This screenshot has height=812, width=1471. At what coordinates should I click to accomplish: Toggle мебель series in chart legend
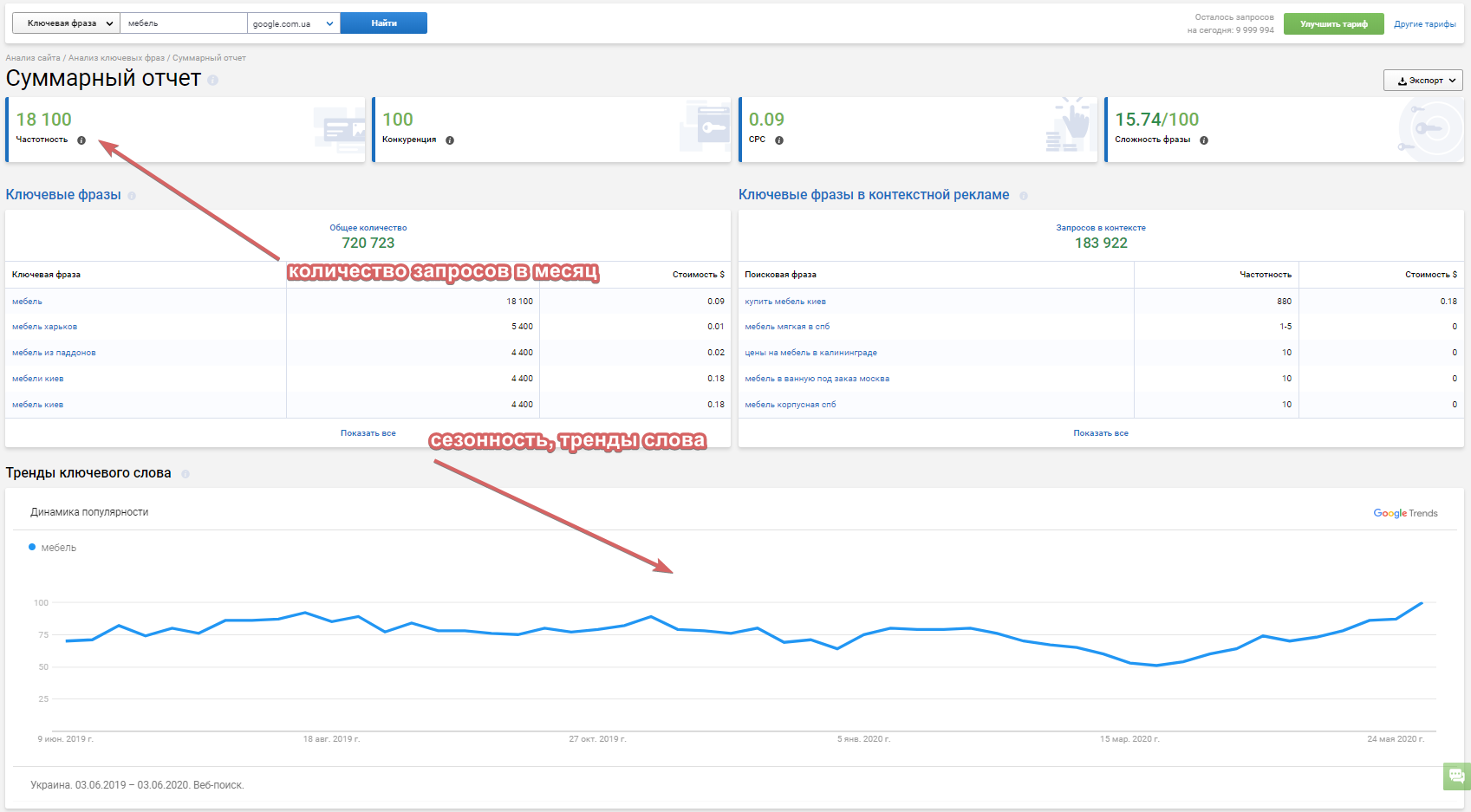click(53, 548)
